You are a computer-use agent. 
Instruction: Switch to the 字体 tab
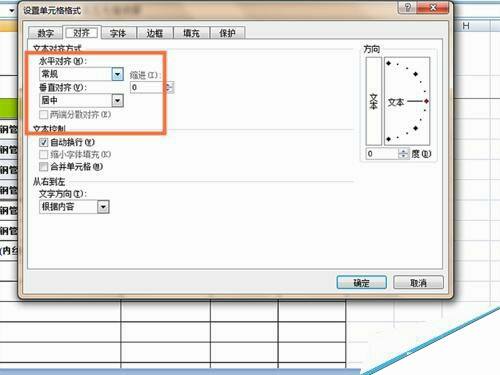(x=118, y=33)
